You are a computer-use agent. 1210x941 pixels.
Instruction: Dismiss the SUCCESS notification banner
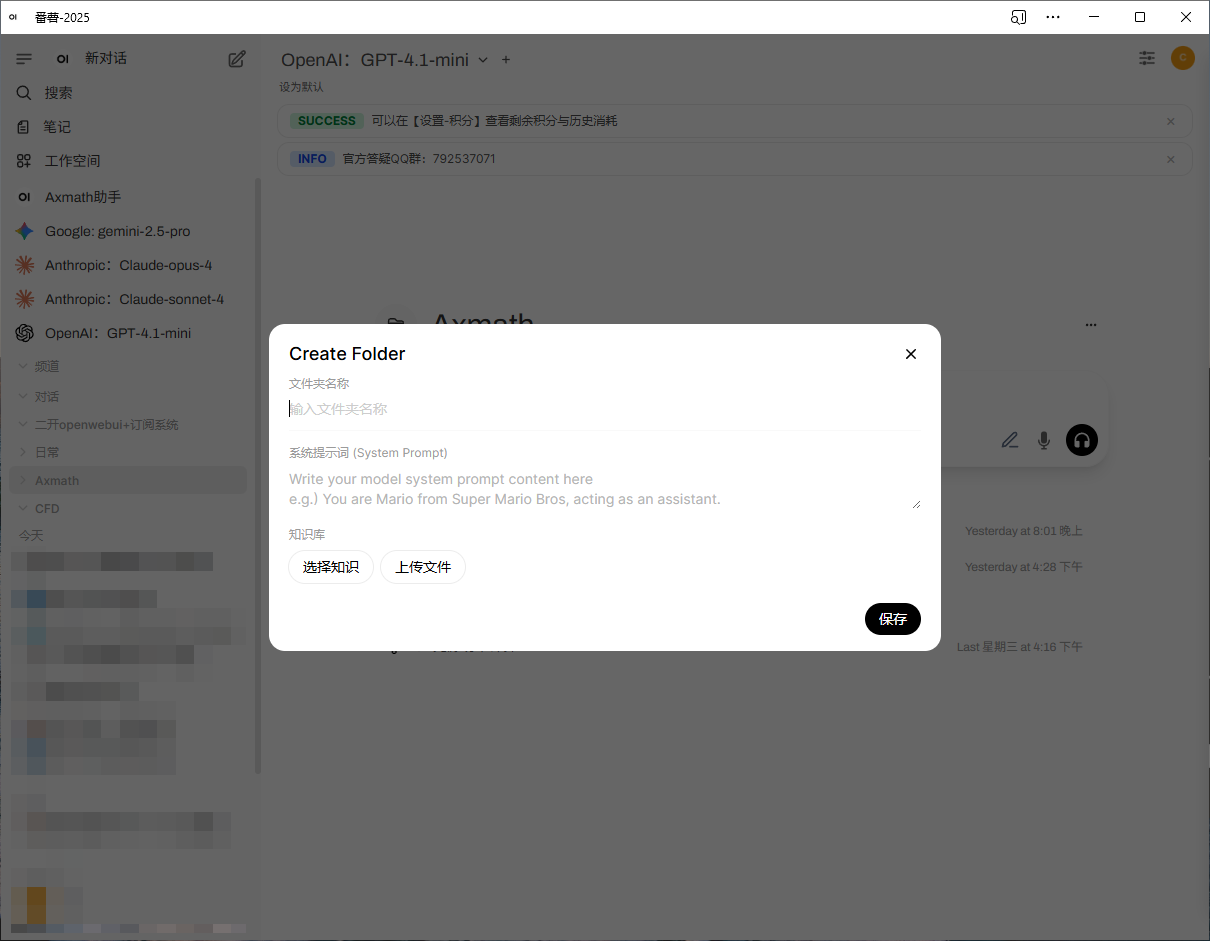[x=1170, y=121]
